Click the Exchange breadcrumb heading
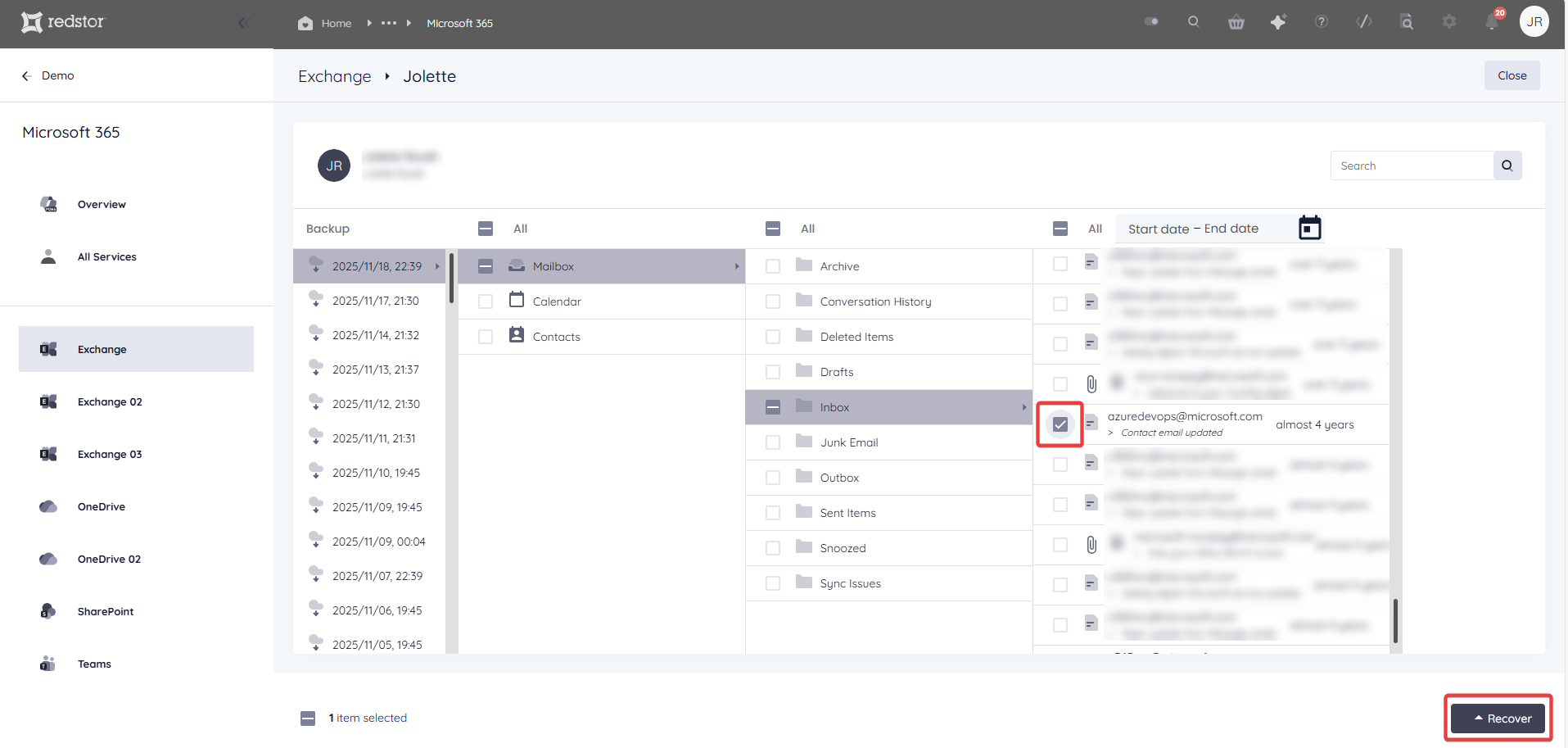The width and height of the screenshot is (1568, 748). pos(334,76)
